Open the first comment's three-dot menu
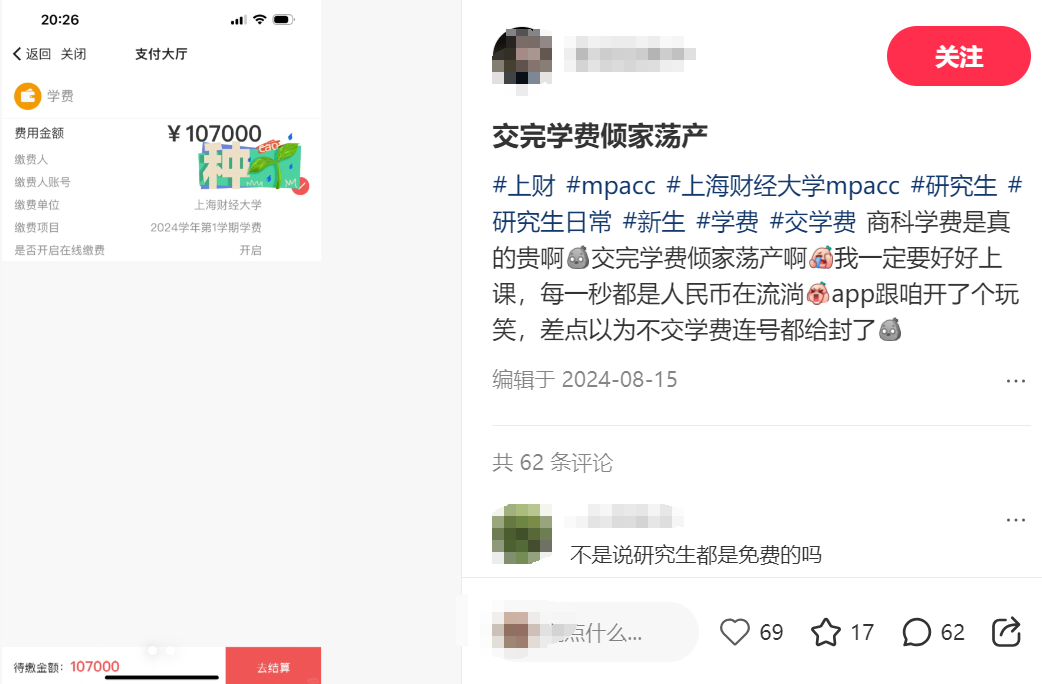The width and height of the screenshot is (1042, 684). 1015,520
